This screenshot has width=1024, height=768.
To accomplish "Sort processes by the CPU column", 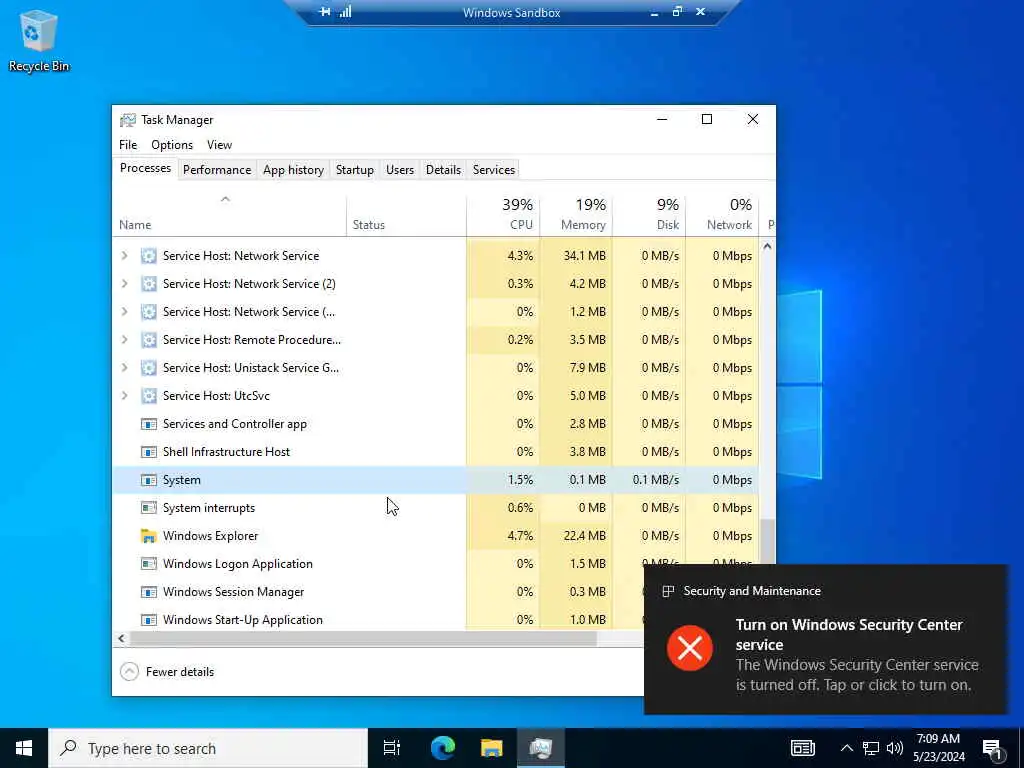I will point(503,214).
